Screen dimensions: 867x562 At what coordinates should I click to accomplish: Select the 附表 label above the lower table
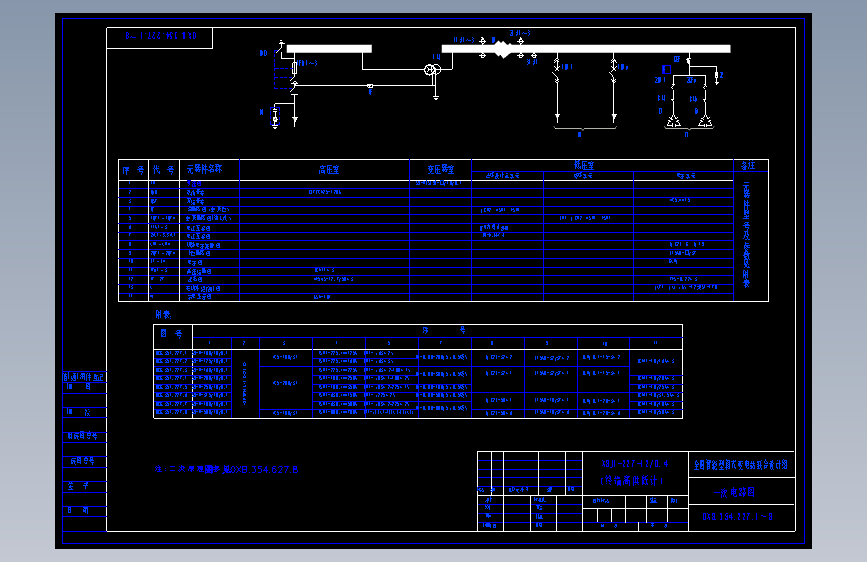click(163, 314)
